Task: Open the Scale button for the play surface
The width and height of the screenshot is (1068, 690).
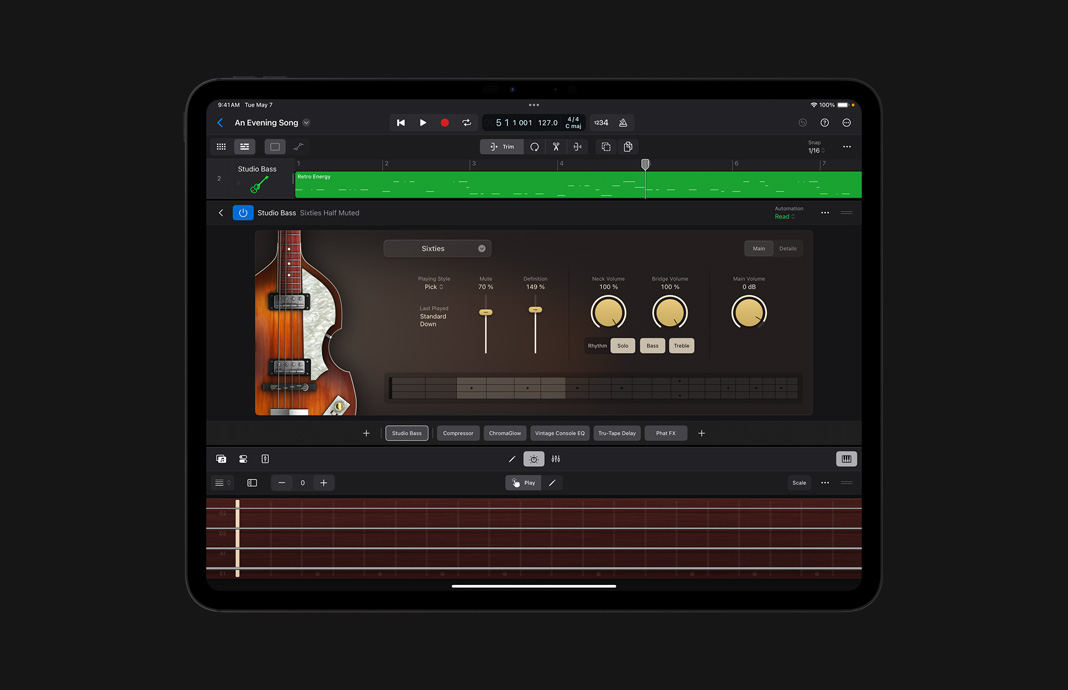Action: tap(799, 482)
